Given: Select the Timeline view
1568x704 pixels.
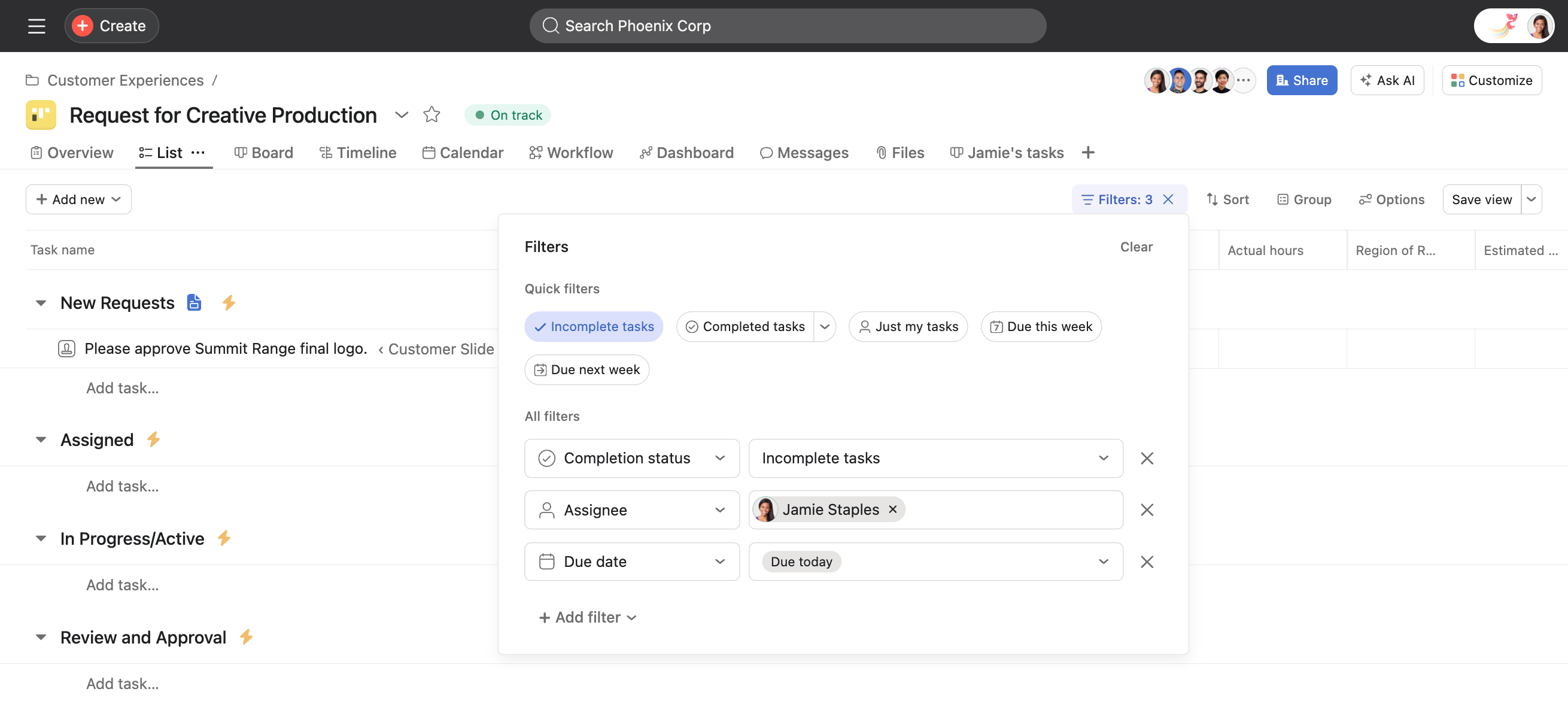Looking at the screenshot, I should pos(358,153).
